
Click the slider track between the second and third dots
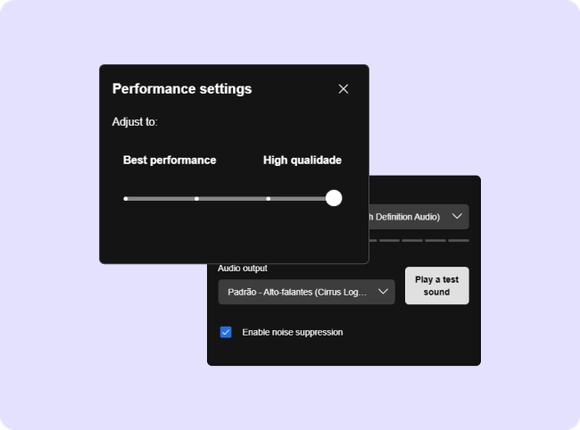pos(232,199)
